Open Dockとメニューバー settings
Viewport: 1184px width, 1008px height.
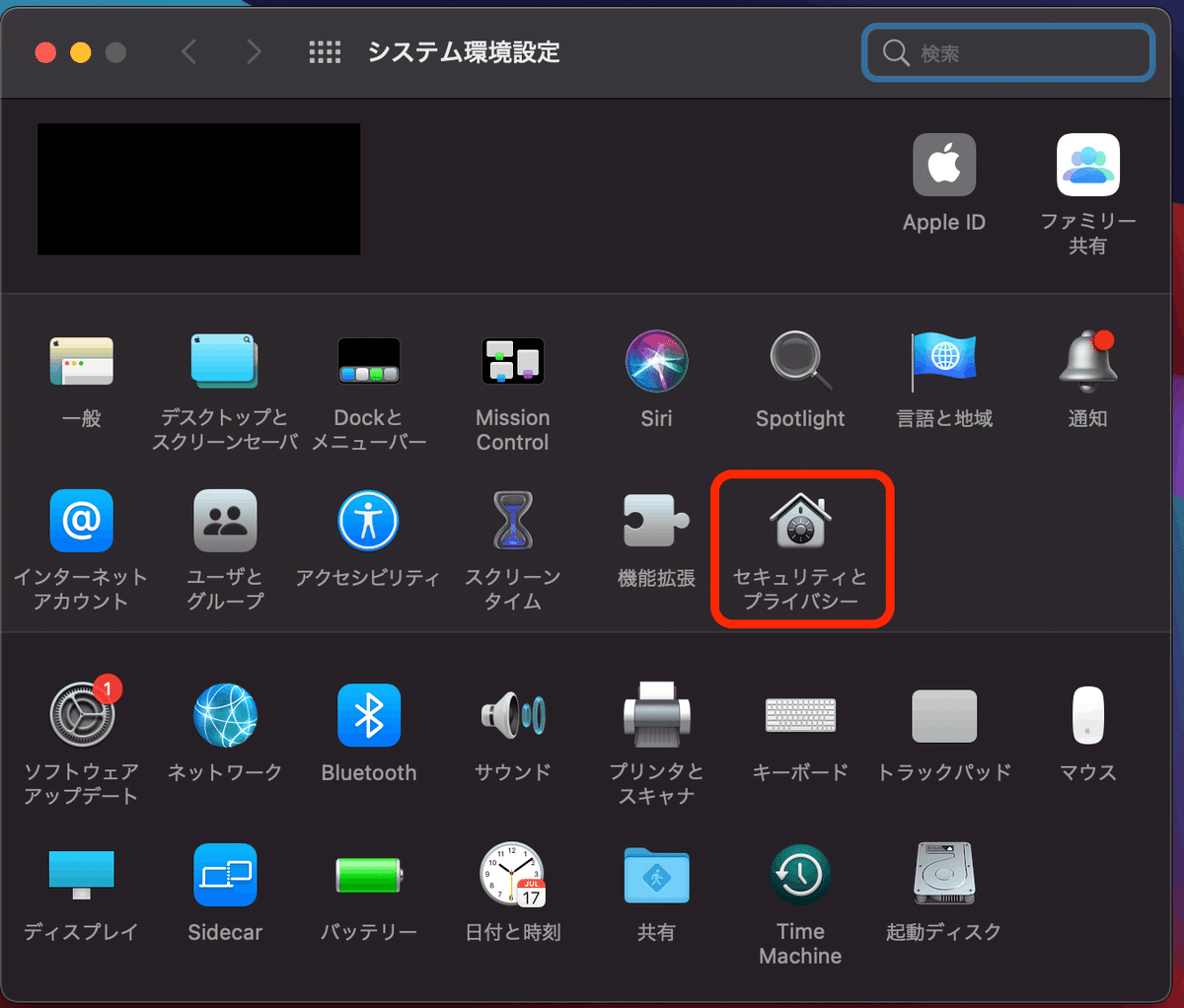(x=369, y=361)
